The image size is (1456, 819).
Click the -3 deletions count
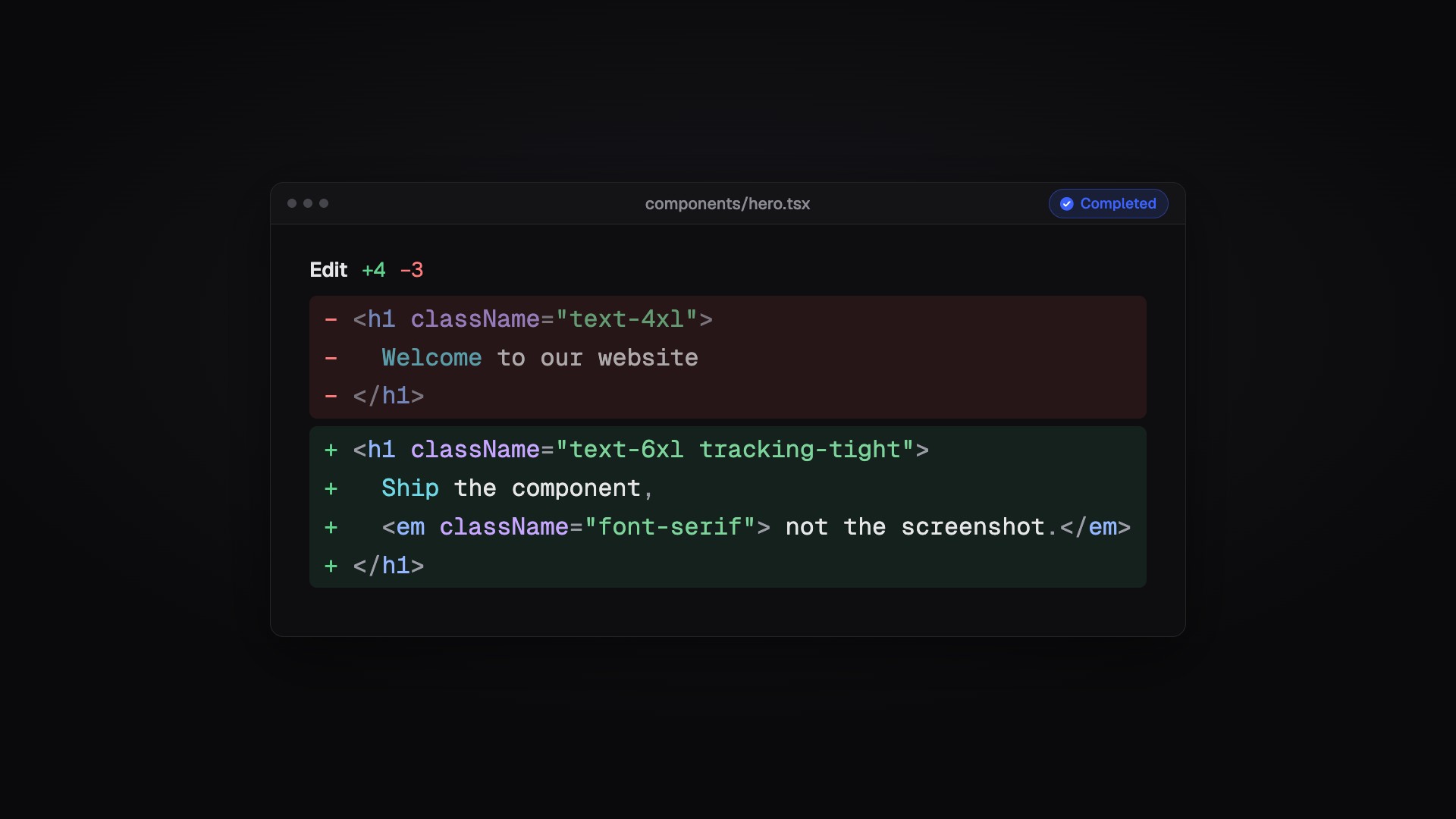[412, 270]
